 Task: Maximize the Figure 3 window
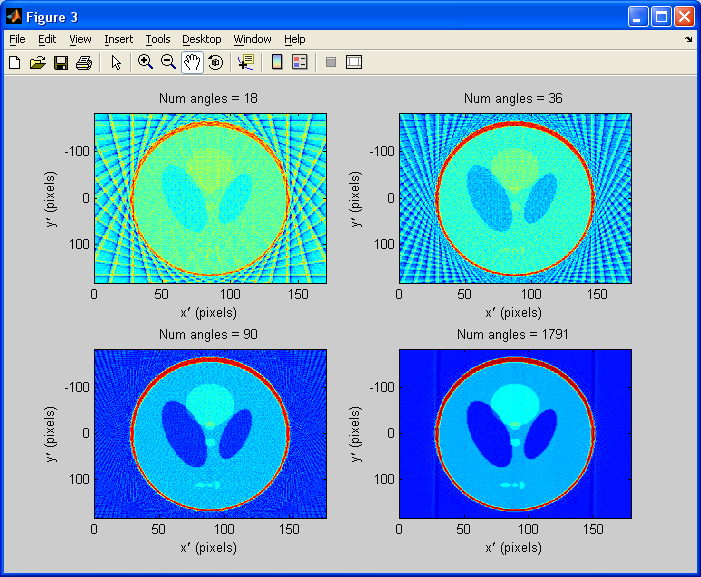[661, 17]
